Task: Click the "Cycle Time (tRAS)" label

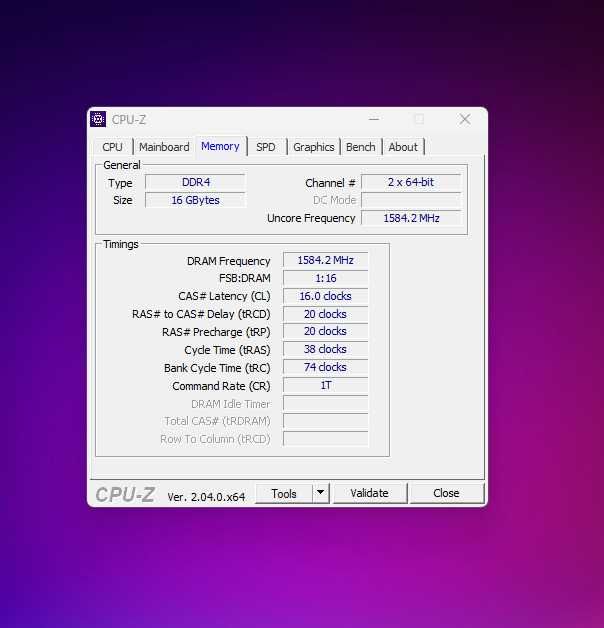Action: (x=227, y=350)
